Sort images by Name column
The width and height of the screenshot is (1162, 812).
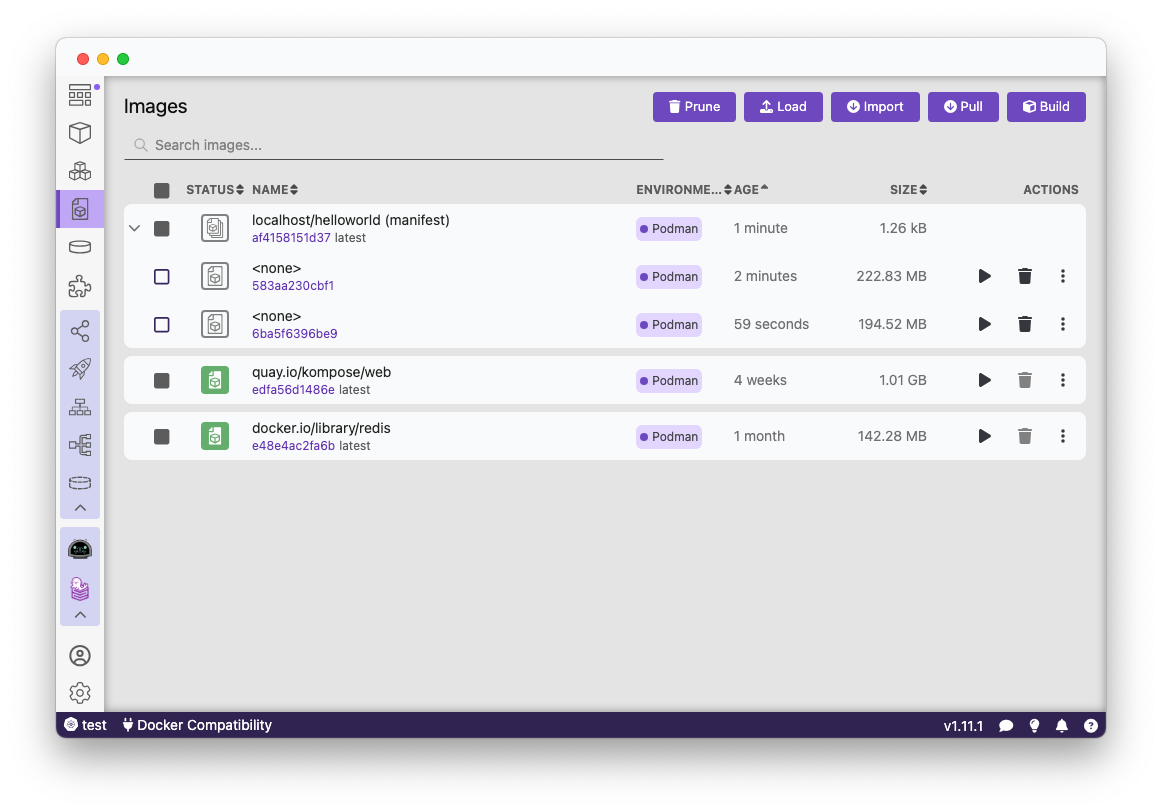click(274, 190)
